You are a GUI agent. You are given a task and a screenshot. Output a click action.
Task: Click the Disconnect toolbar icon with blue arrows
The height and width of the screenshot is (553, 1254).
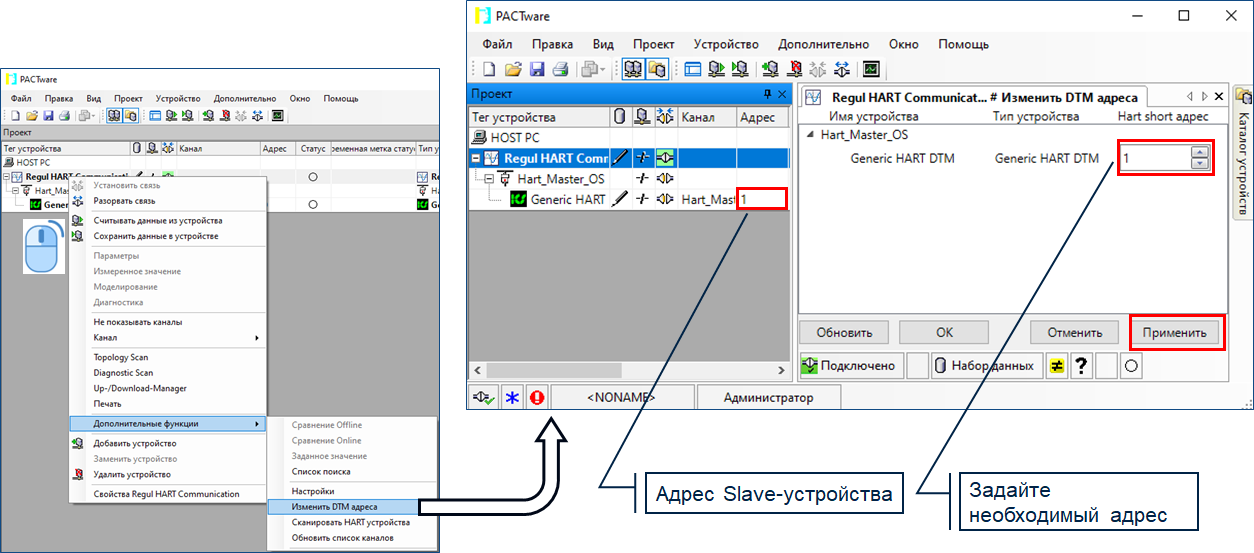[x=844, y=69]
